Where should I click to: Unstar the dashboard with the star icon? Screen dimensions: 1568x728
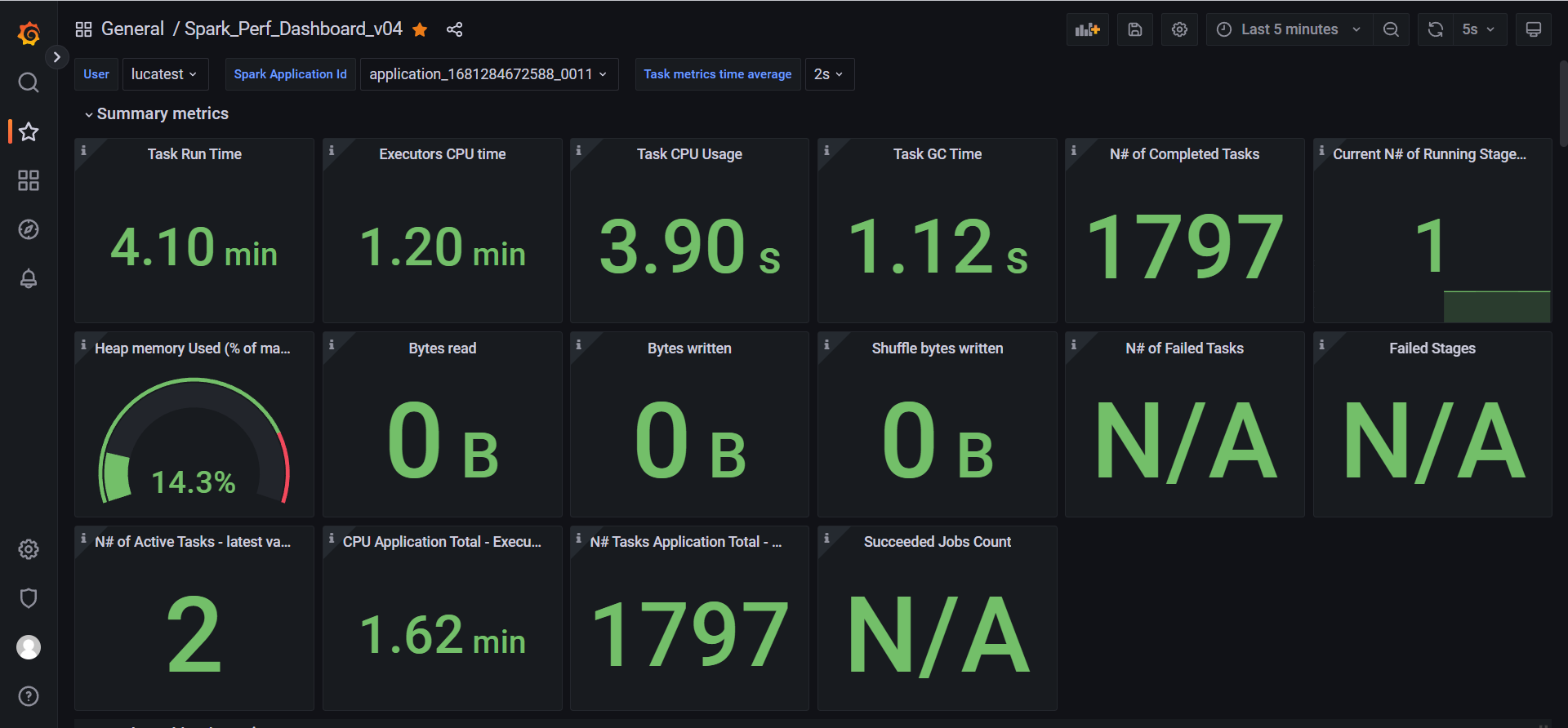tap(420, 29)
